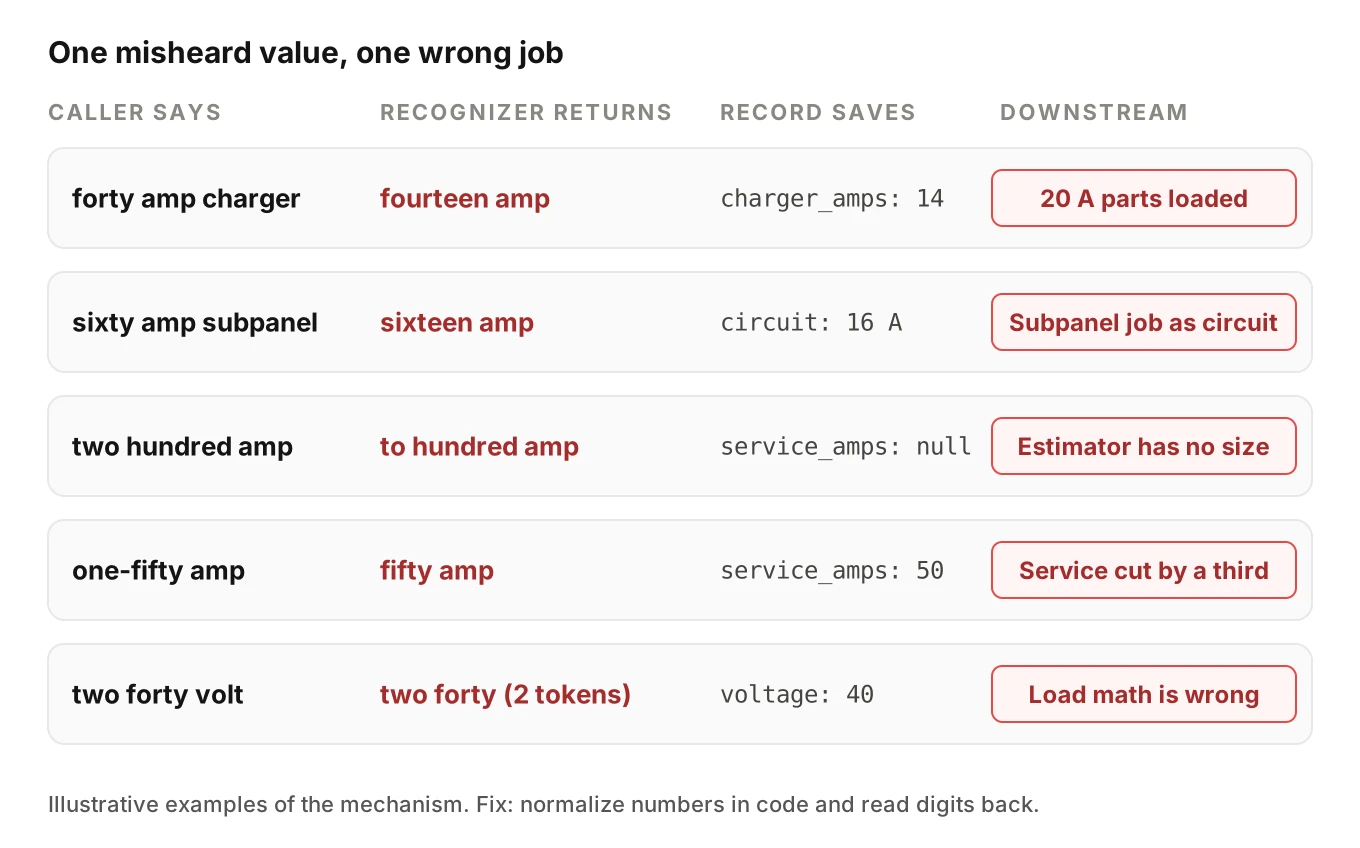Click the heading "One misheard value, one wrong job"
This screenshot has width=1360, height=848.
[x=306, y=53]
